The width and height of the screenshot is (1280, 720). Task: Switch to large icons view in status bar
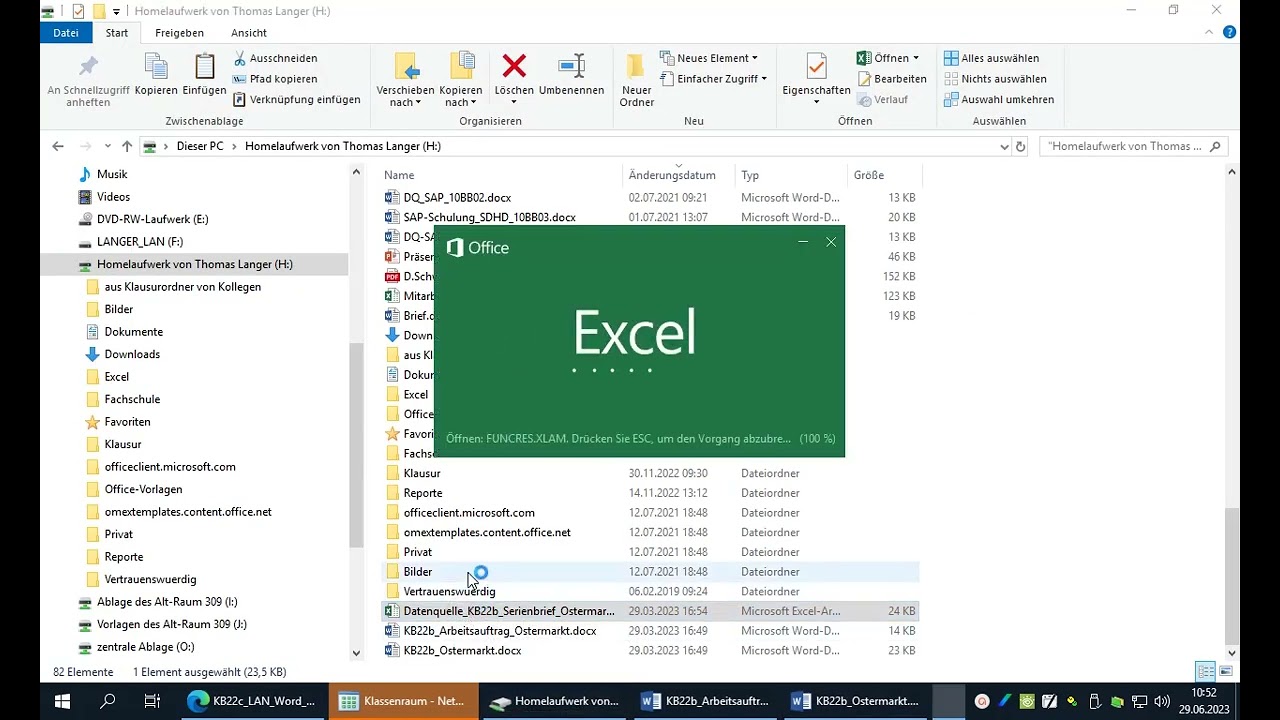(1225, 672)
